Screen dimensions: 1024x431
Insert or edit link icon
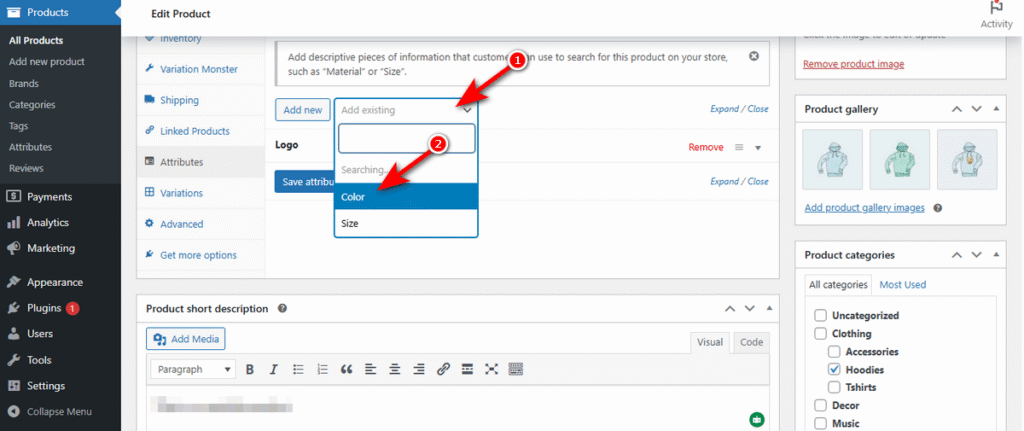coord(443,370)
